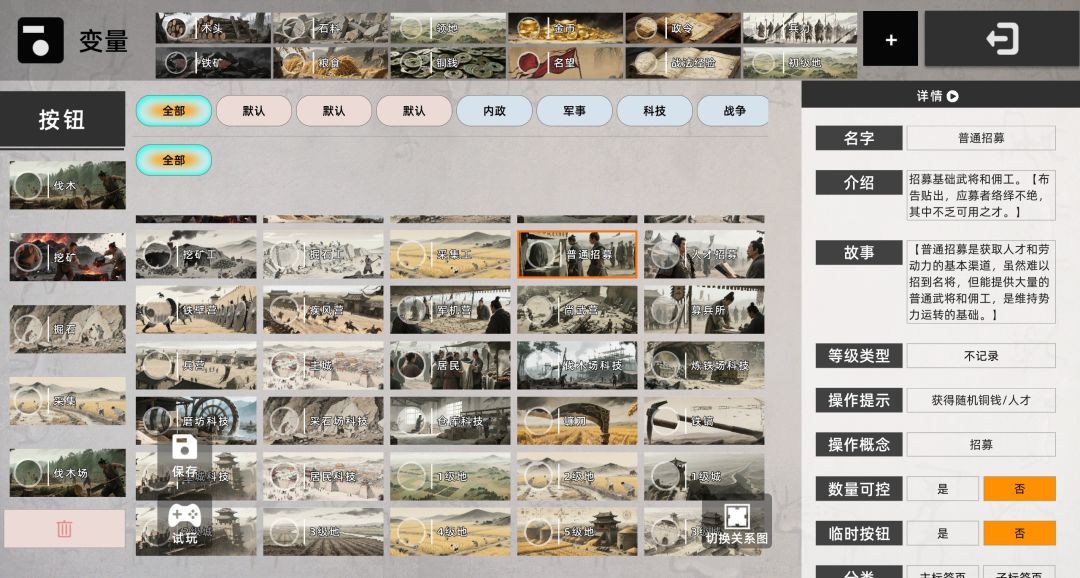This screenshot has width=1080, height=578.
Task: Choose the 采石场科技 card
Action: [x=323, y=421]
